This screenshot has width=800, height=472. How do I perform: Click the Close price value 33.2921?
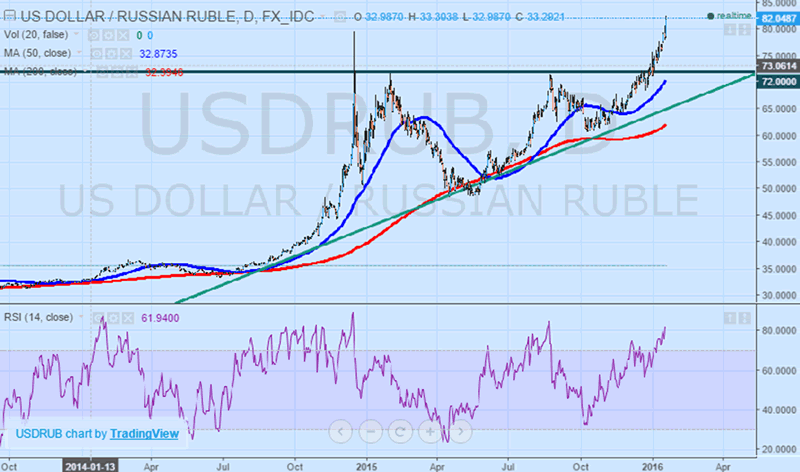coord(545,17)
